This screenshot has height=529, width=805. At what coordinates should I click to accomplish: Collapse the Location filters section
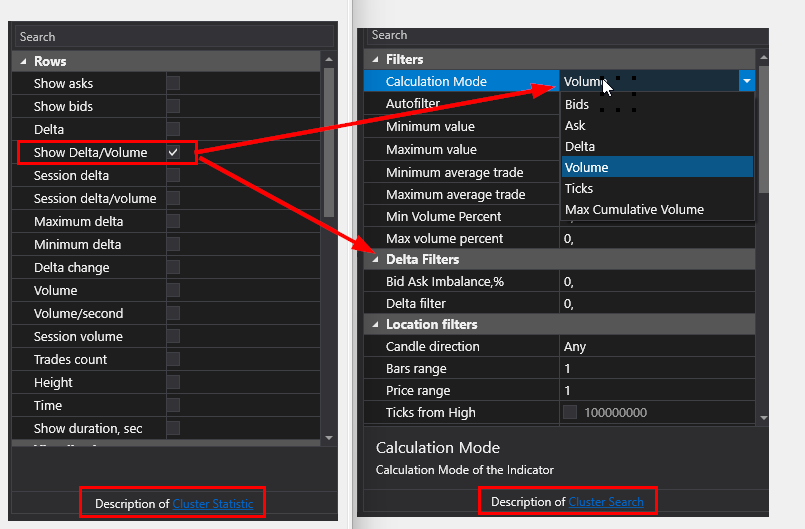point(374,324)
